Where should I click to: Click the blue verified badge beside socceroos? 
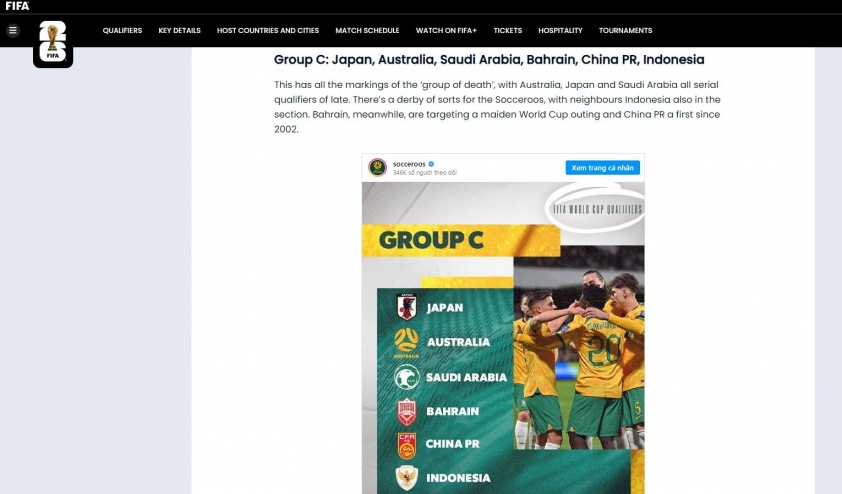point(431,164)
